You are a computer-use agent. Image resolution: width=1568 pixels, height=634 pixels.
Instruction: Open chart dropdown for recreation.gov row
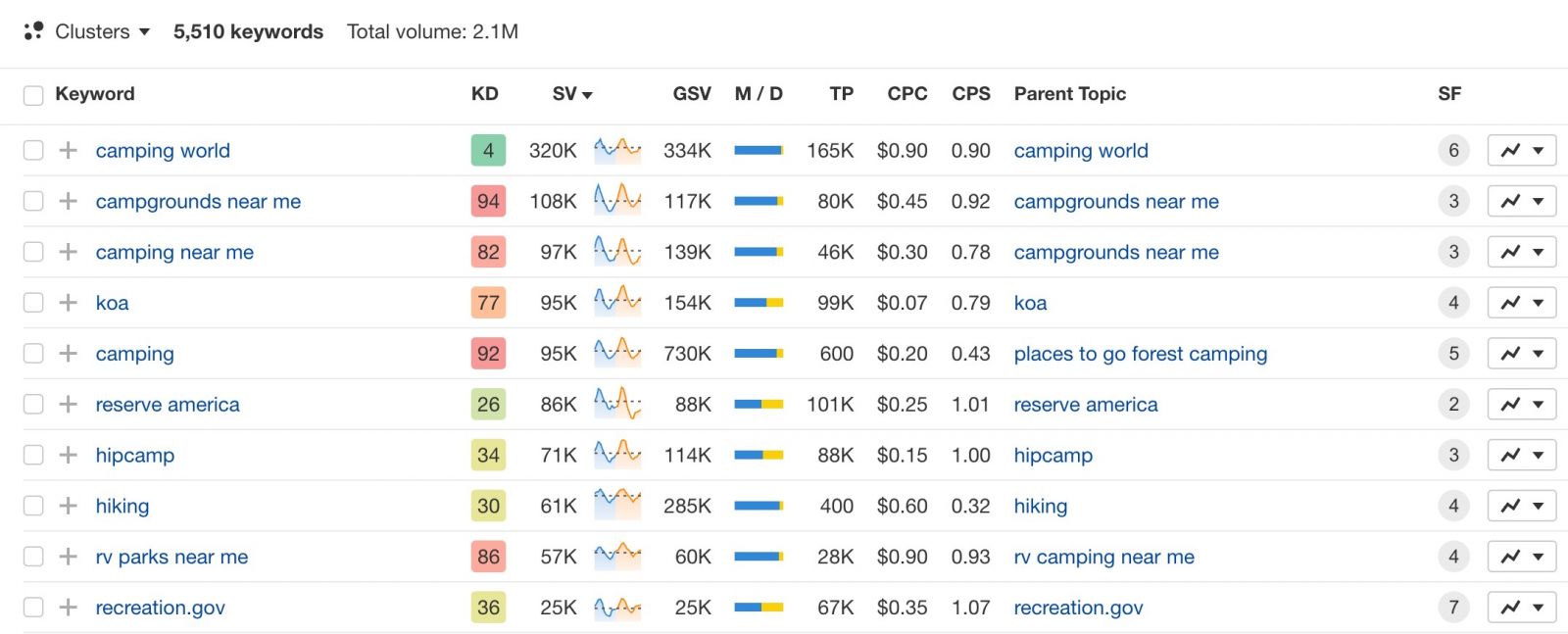[1522, 608]
